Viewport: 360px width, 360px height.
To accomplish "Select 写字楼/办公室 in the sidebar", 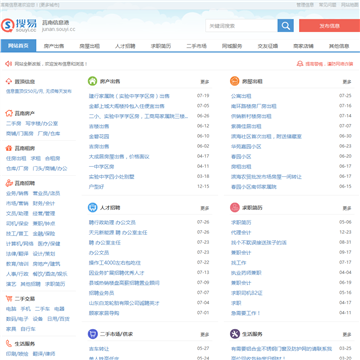I will click(x=42, y=124).
